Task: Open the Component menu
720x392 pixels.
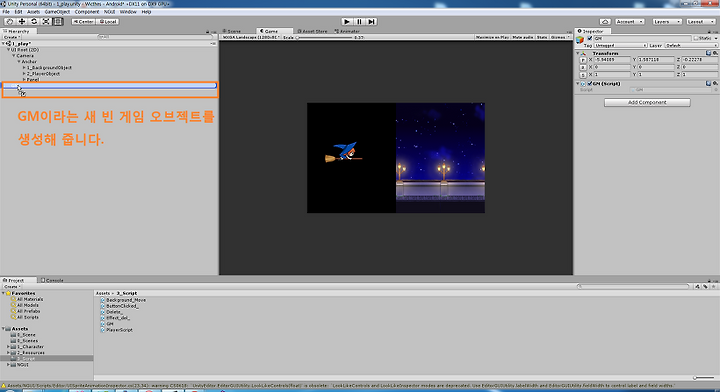Action: 87,12
